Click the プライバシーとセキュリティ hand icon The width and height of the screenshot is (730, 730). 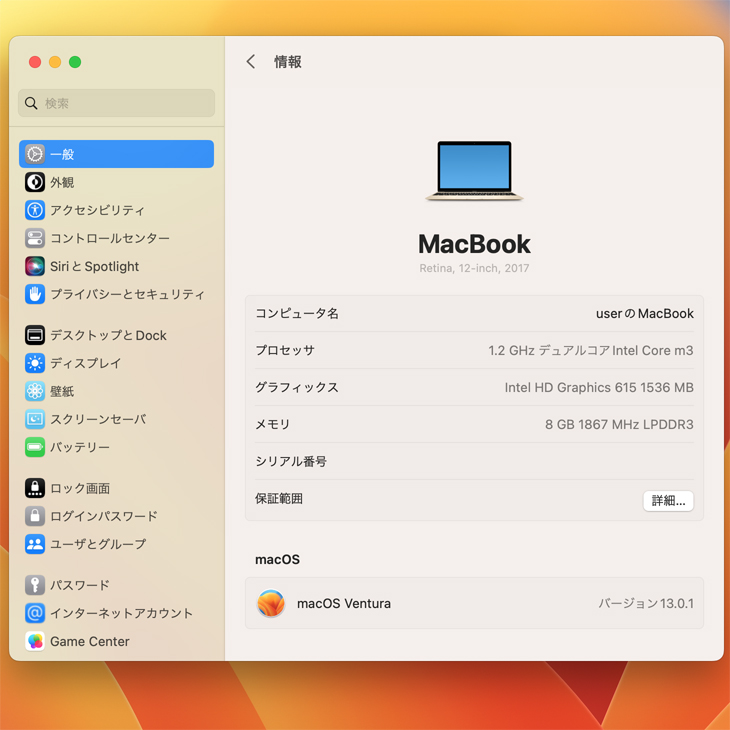(x=35, y=294)
